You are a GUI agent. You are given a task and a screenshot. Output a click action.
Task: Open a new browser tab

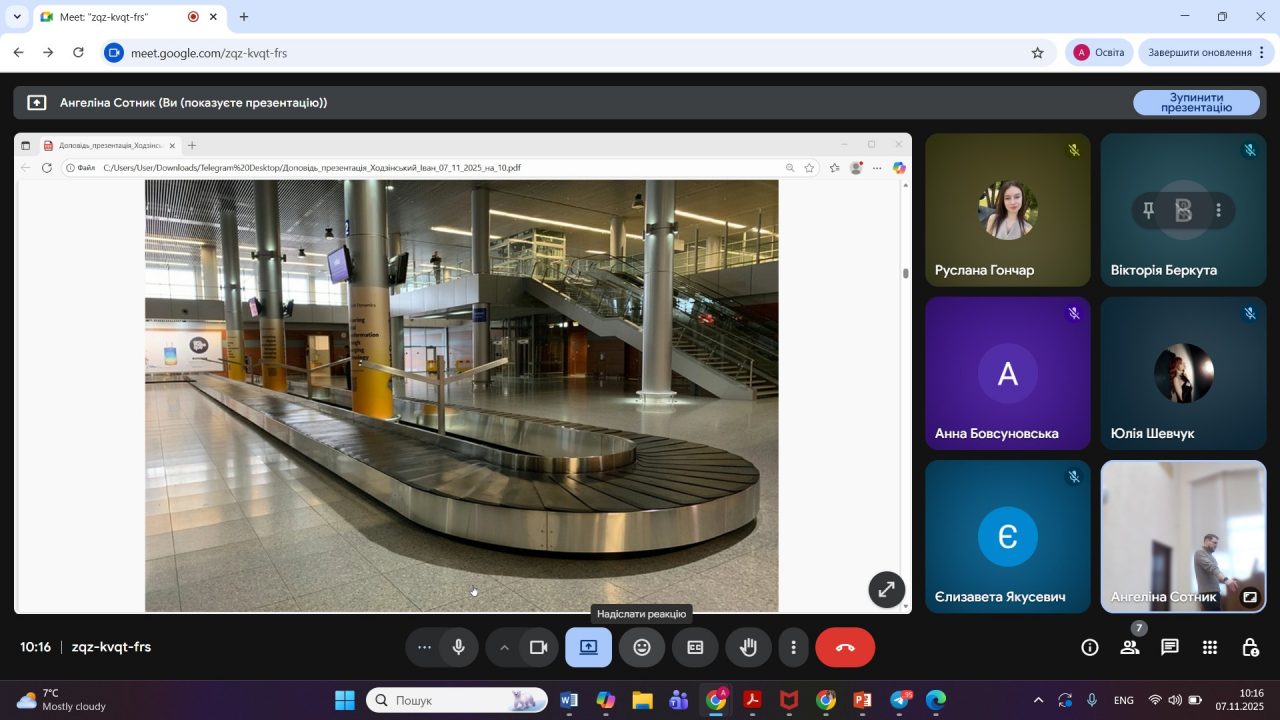tap(243, 17)
